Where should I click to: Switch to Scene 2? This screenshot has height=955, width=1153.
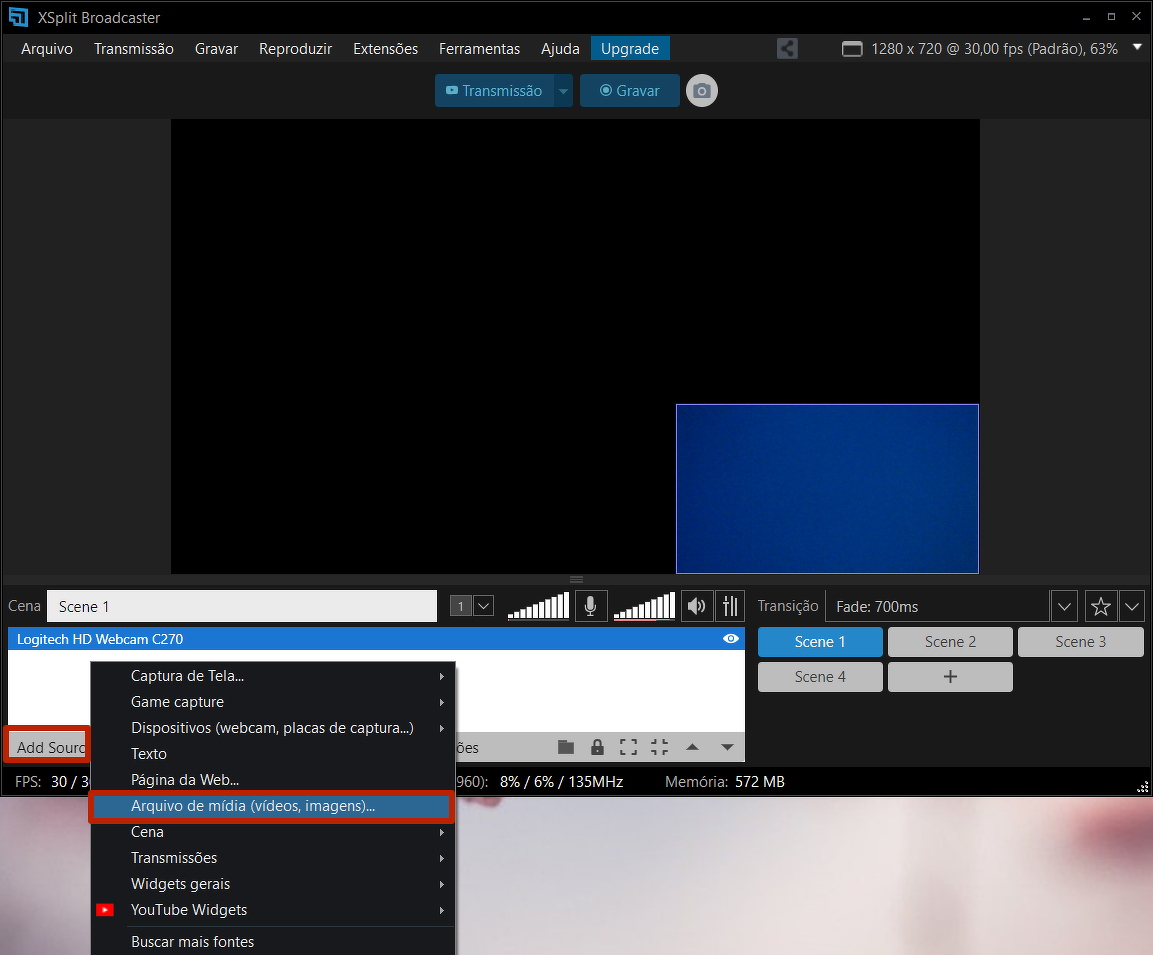[x=950, y=642]
